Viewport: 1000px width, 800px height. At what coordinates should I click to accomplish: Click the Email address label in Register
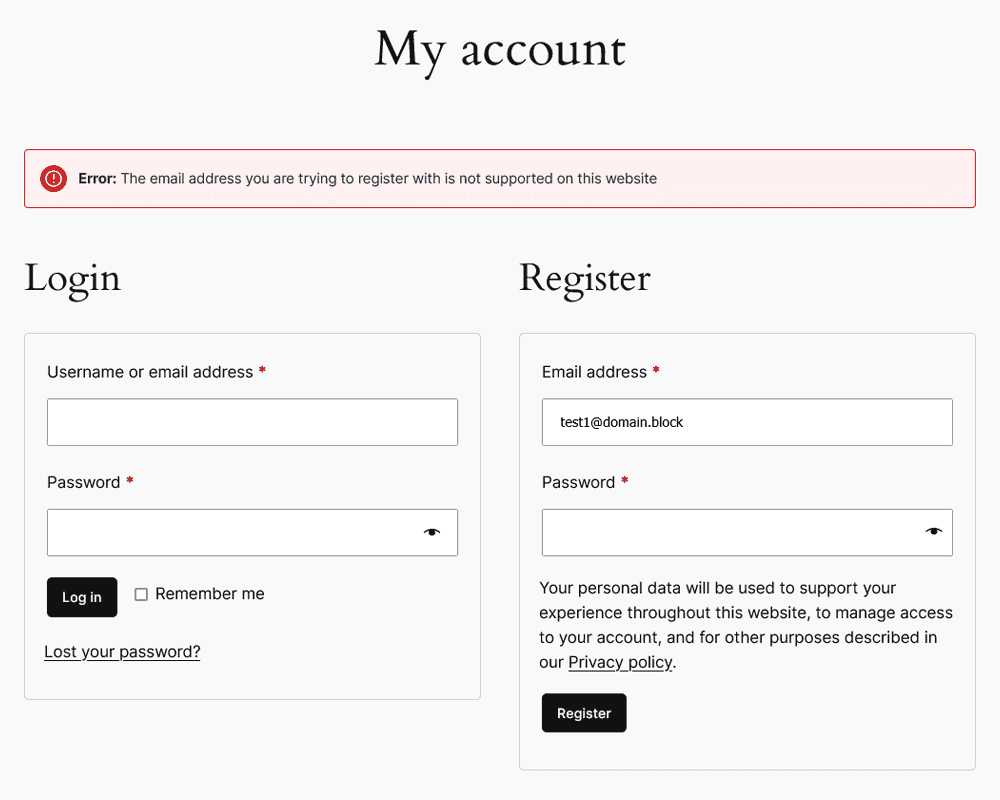coord(594,372)
